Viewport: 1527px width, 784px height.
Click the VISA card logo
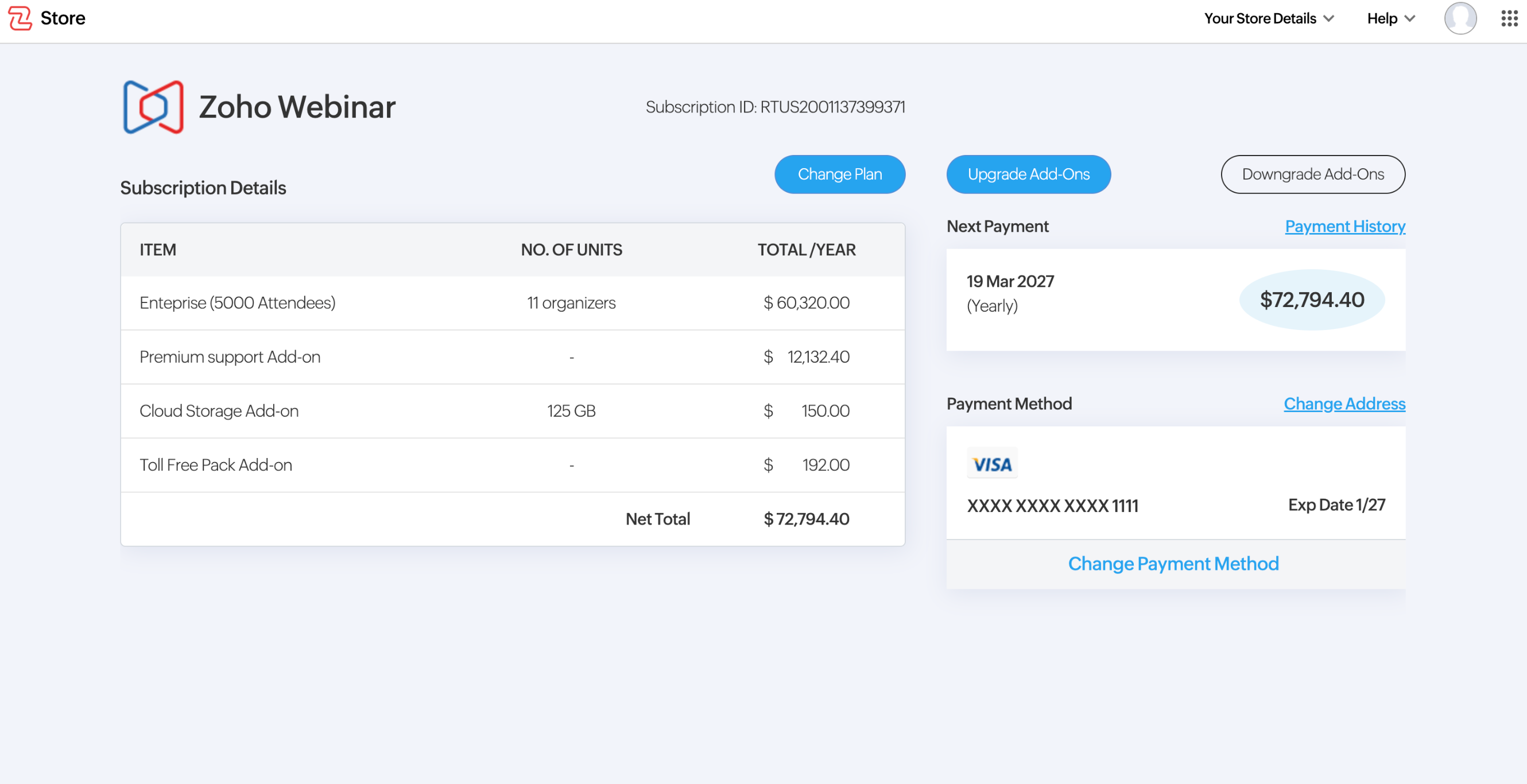[992, 464]
